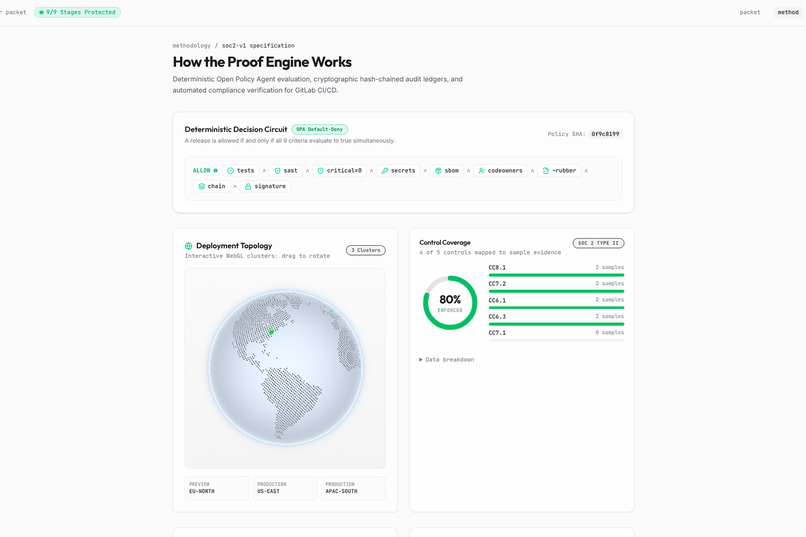Click the 9/9 Stages Protected badge
806x537 pixels.
point(78,12)
